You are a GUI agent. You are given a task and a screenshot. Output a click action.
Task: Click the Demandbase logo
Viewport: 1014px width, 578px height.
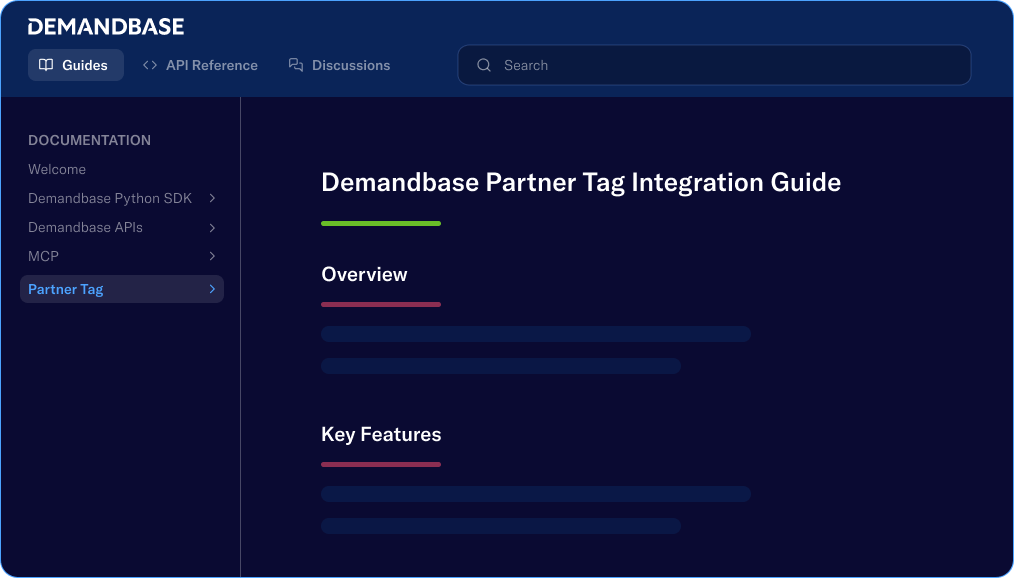[106, 27]
